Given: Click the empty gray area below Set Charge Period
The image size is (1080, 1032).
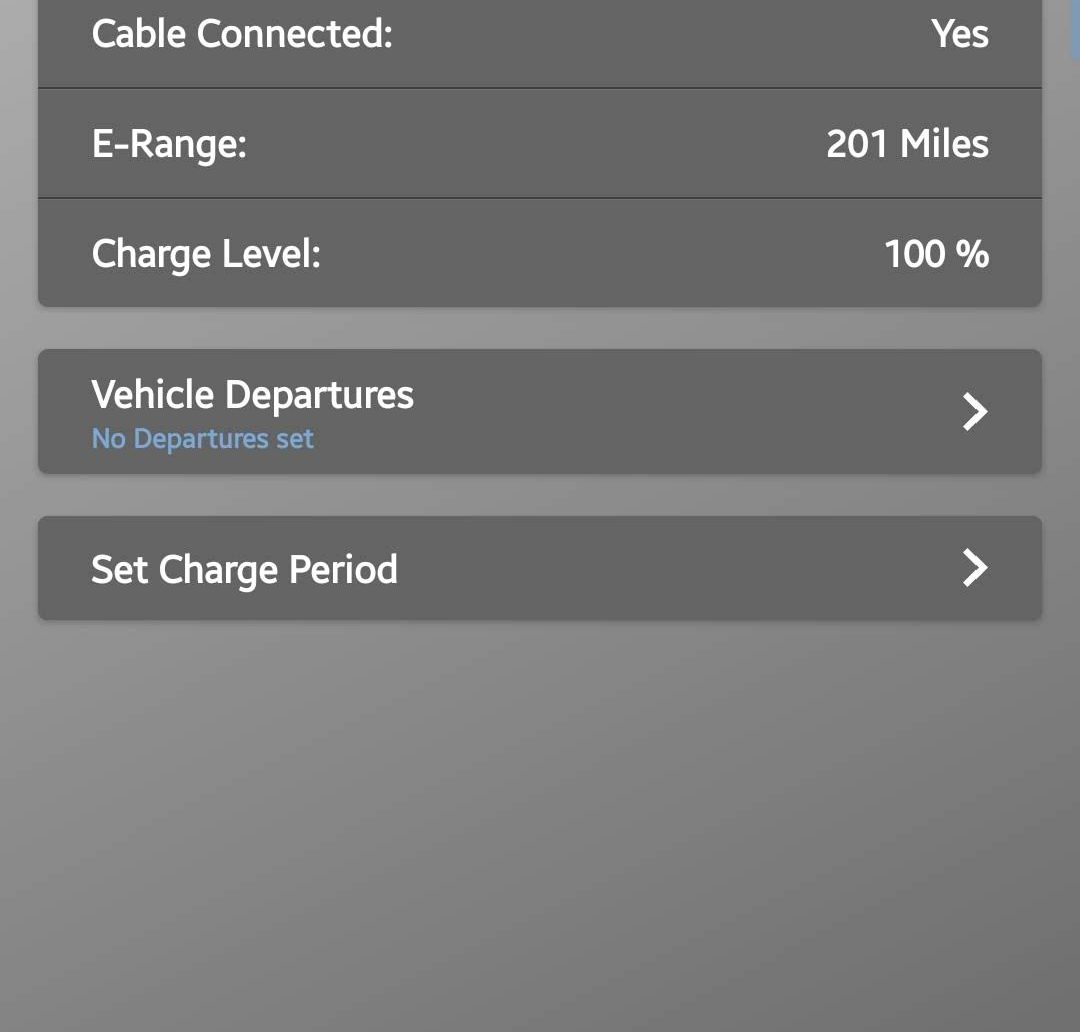Looking at the screenshot, I should 540,827.
